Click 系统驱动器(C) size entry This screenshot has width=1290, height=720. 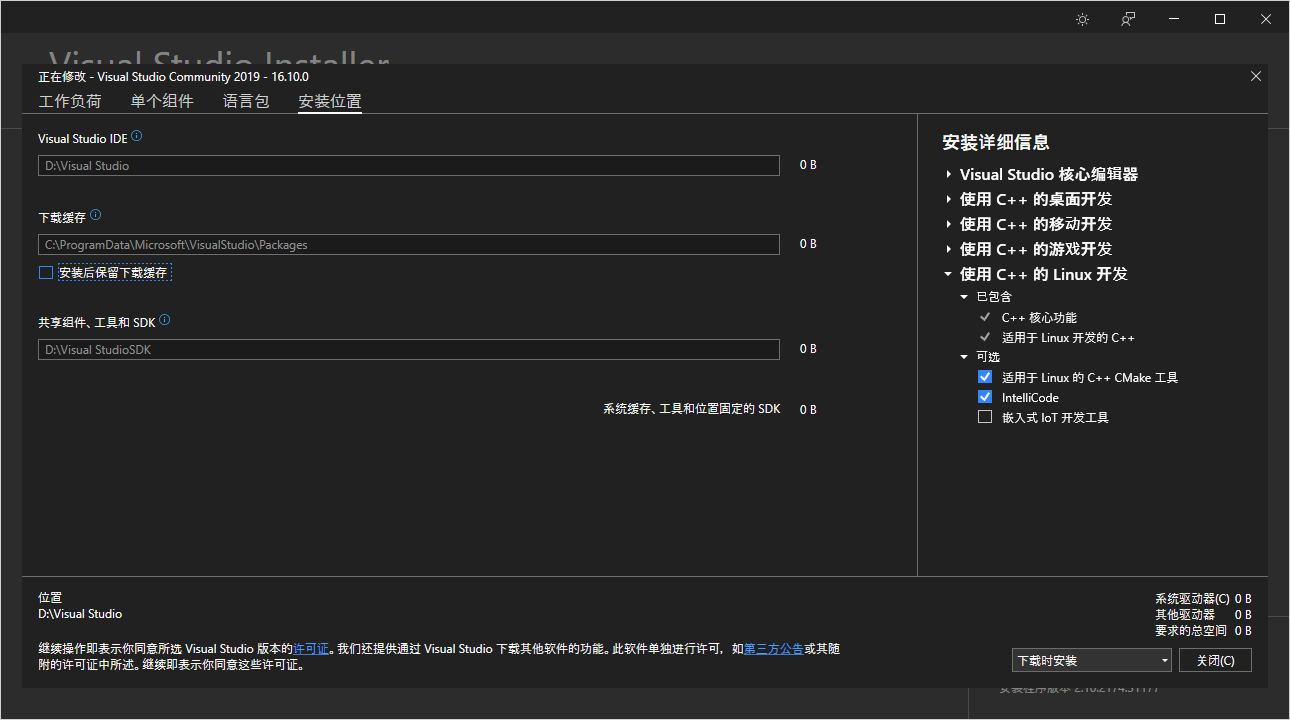tap(1203, 598)
